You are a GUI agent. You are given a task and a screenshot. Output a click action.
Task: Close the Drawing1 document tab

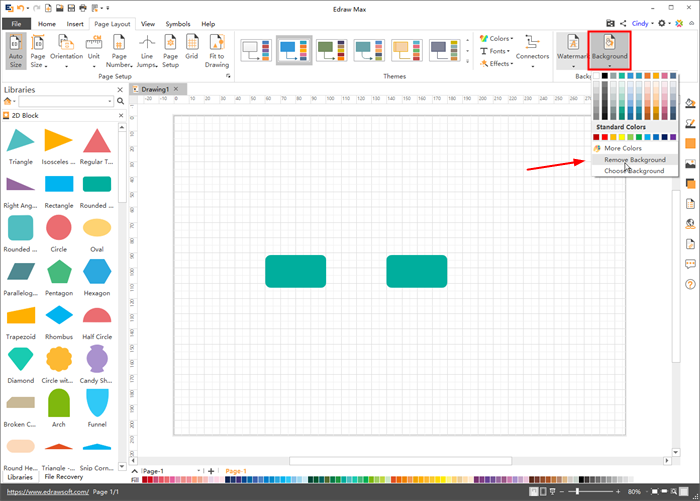pyautogui.click(x=176, y=89)
